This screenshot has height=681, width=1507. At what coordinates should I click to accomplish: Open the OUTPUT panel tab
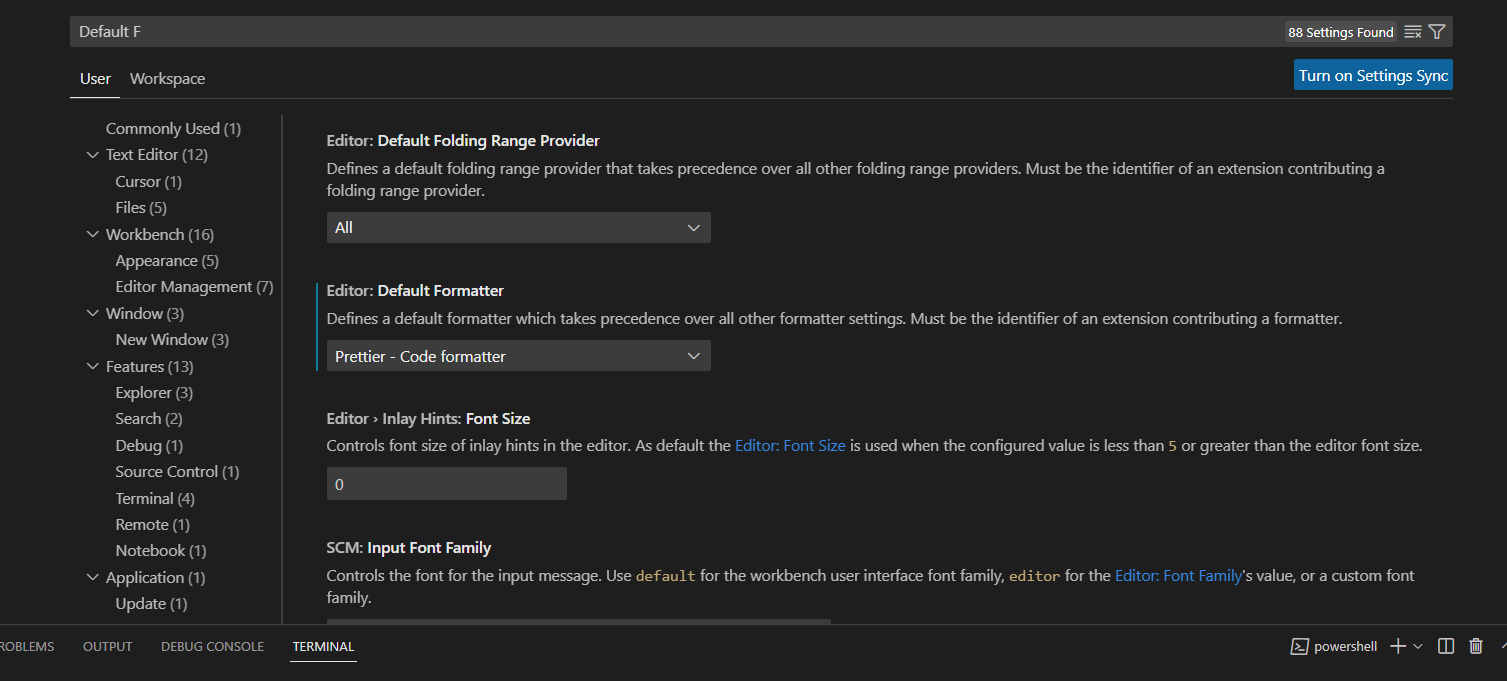tap(108, 647)
